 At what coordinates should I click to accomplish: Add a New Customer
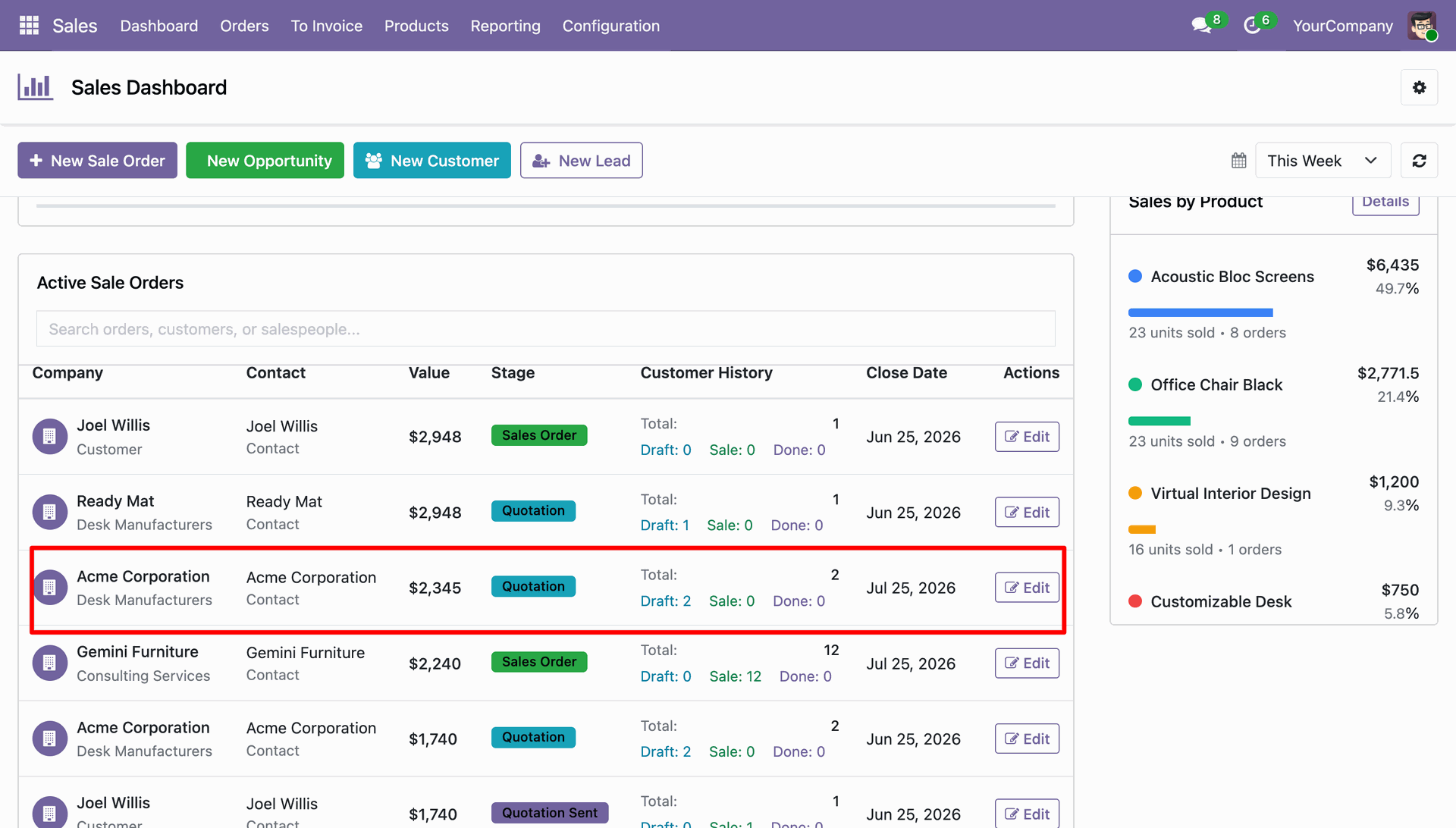pyautogui.click(x=432, y=161)
